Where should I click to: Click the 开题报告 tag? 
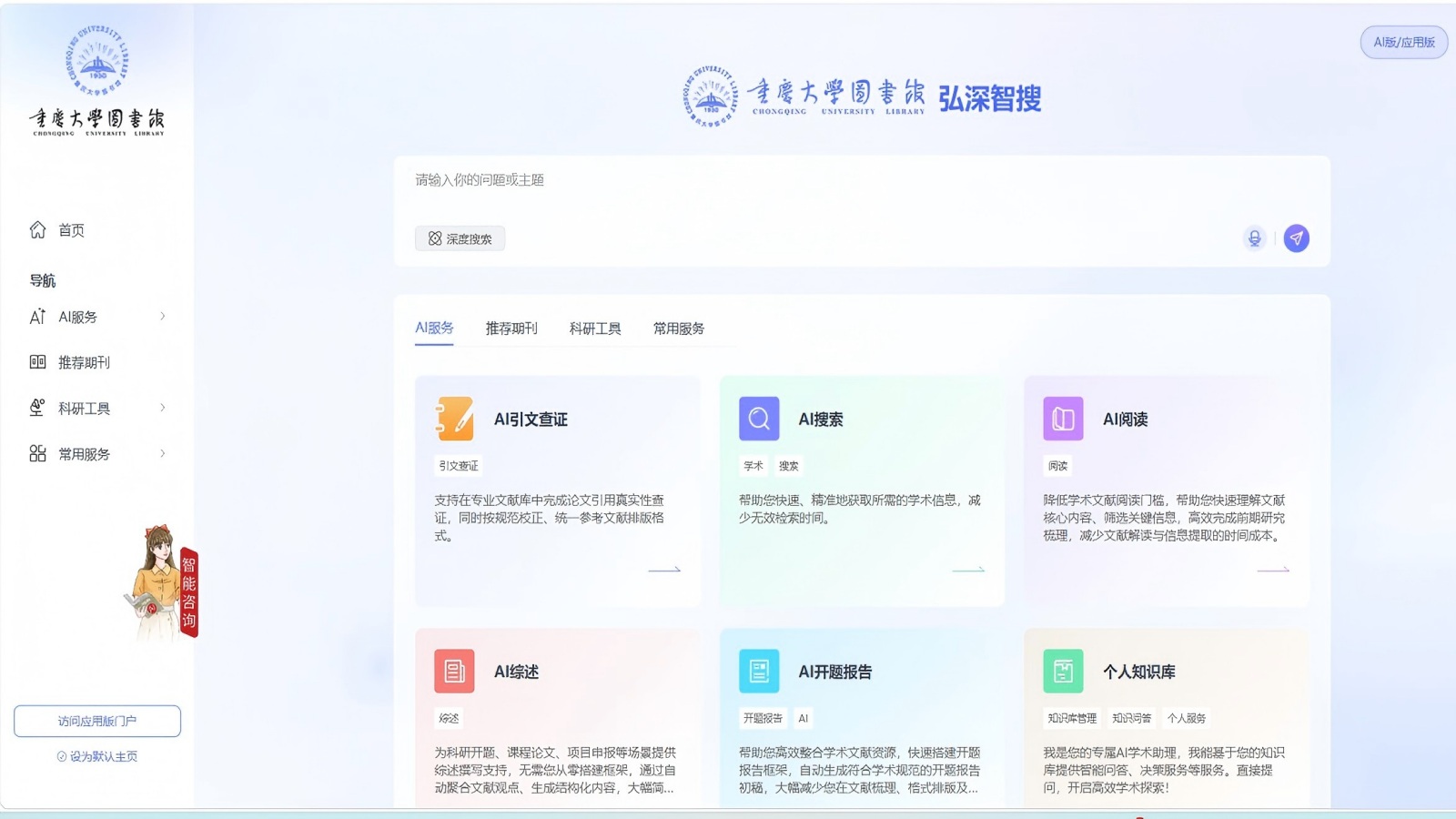[763, 718]
